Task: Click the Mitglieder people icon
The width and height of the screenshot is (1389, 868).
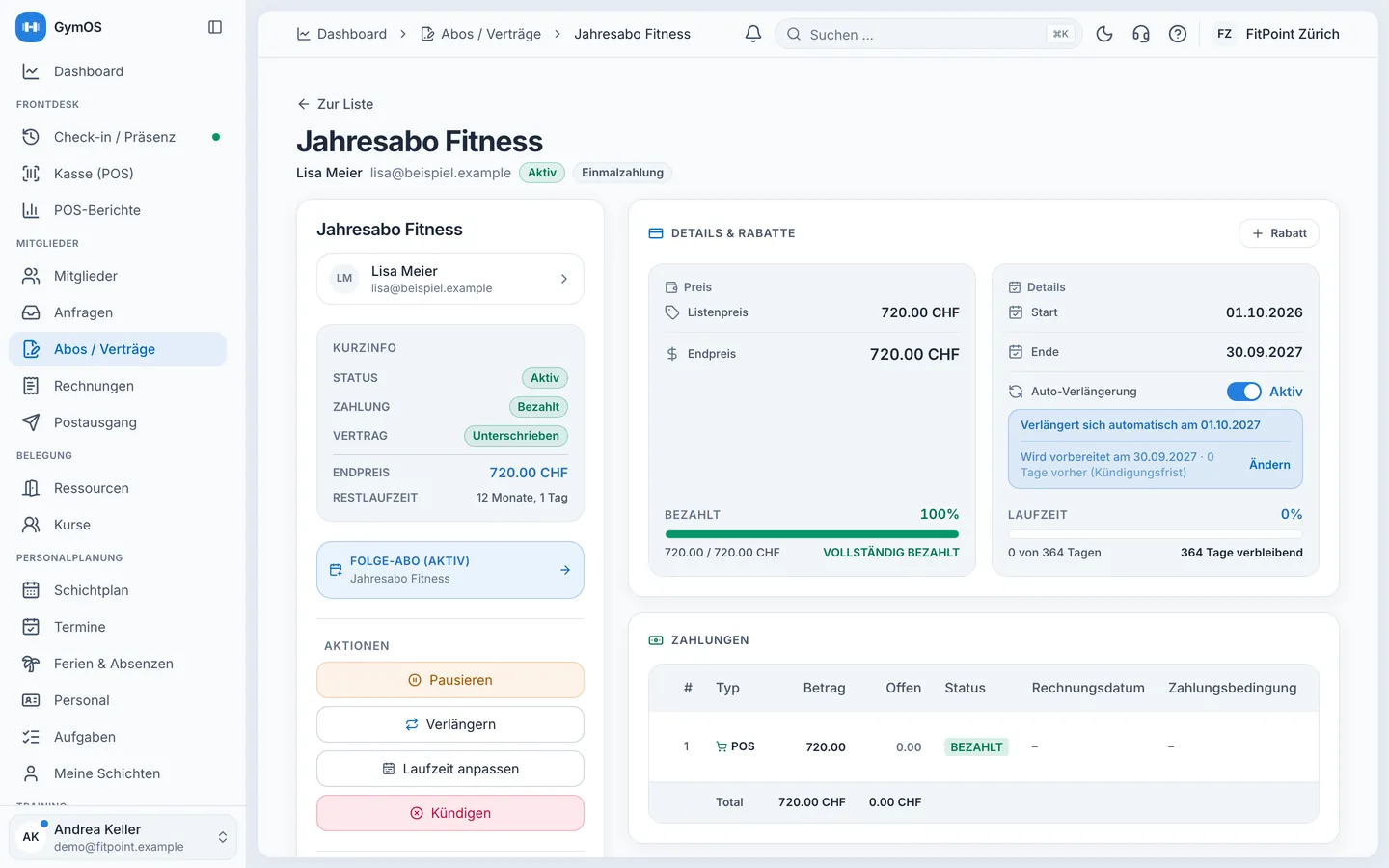Action: point(31,276)
